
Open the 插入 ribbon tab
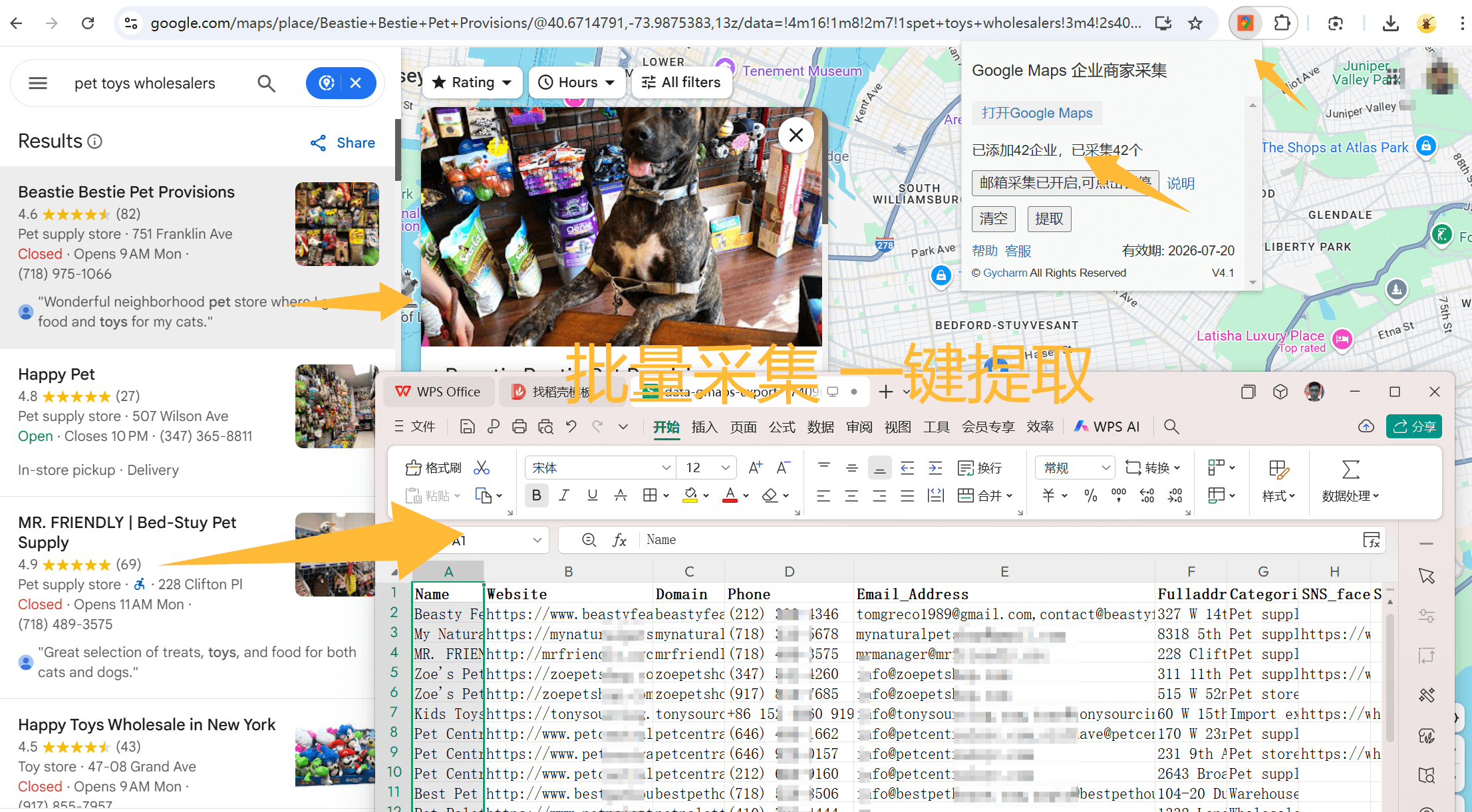pyautogui.click(x=704, y=427)
